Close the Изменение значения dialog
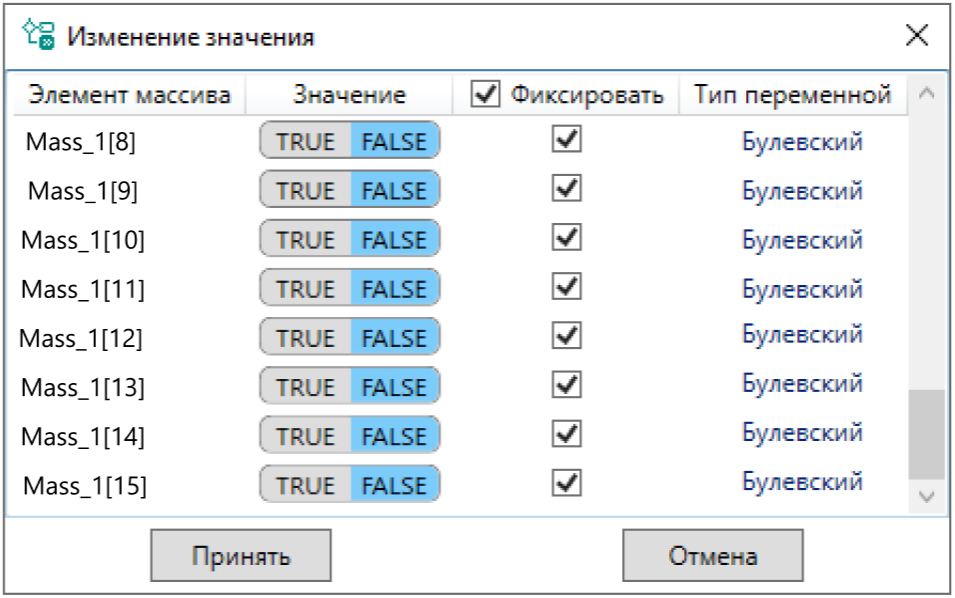Viewport: 955px width, 598px height. point(916,37)
